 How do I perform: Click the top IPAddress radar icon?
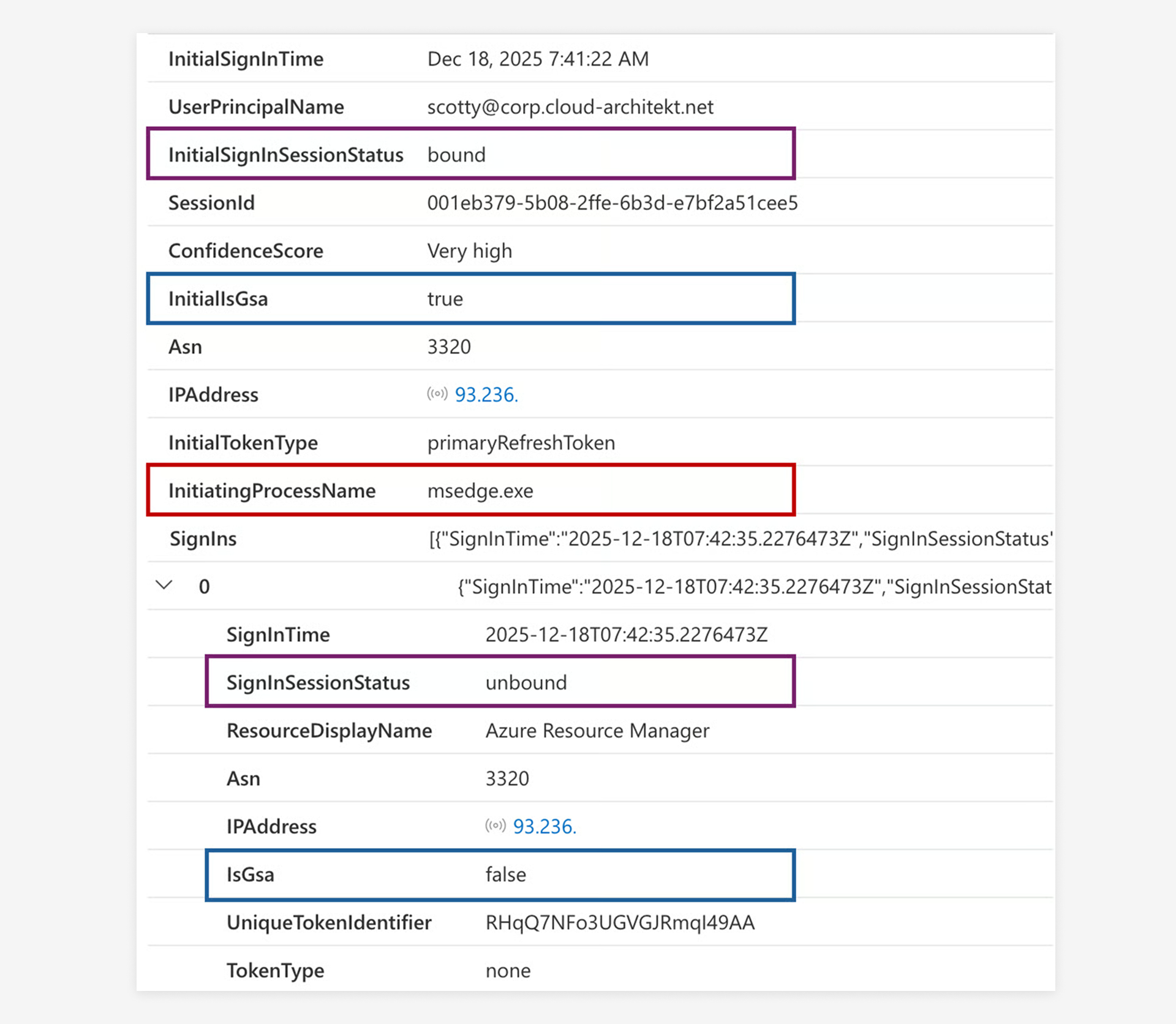pyautogui.click(x=437, y=394)
